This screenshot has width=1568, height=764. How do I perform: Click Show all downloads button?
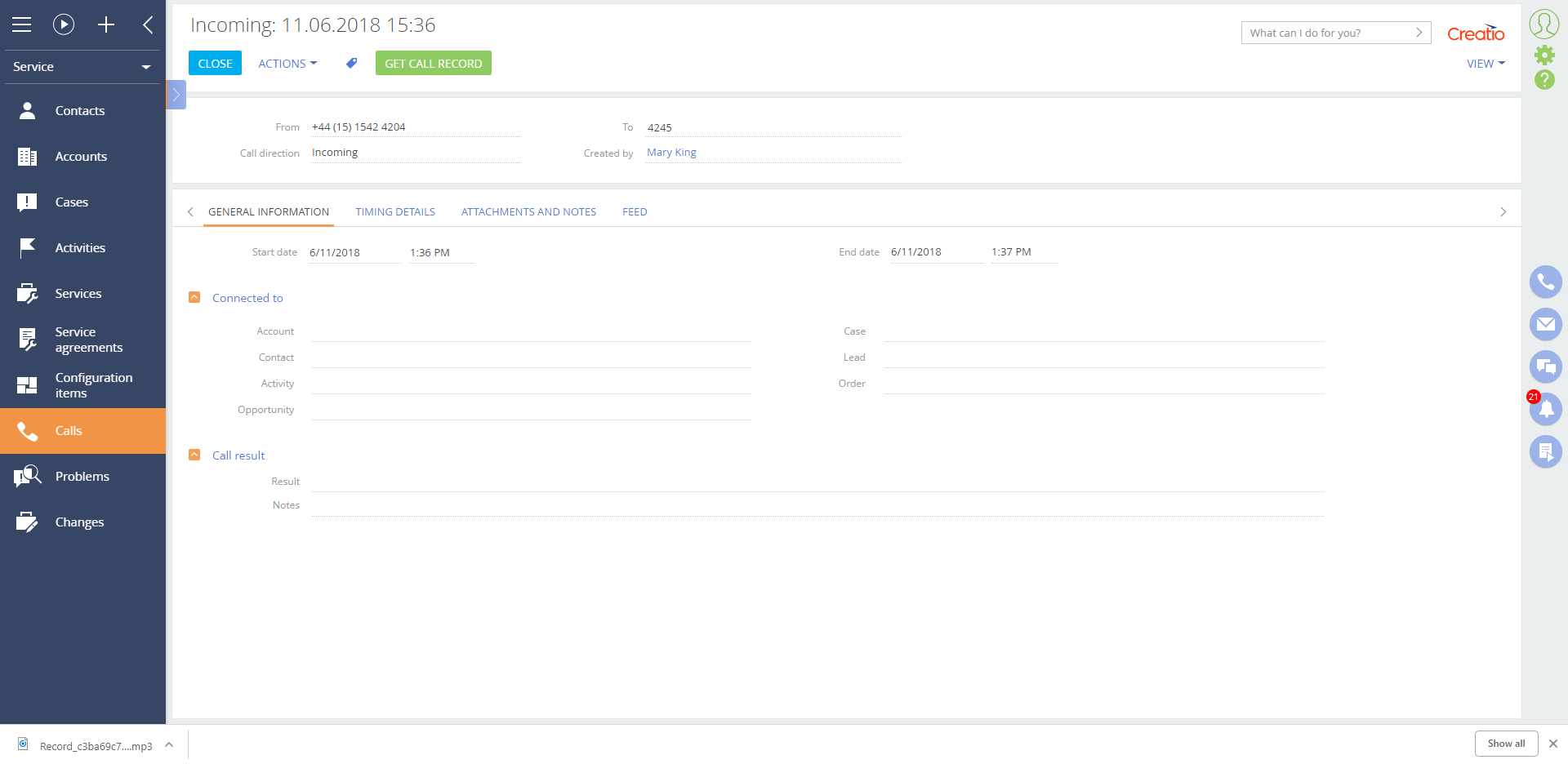[x=1506, y=744]
